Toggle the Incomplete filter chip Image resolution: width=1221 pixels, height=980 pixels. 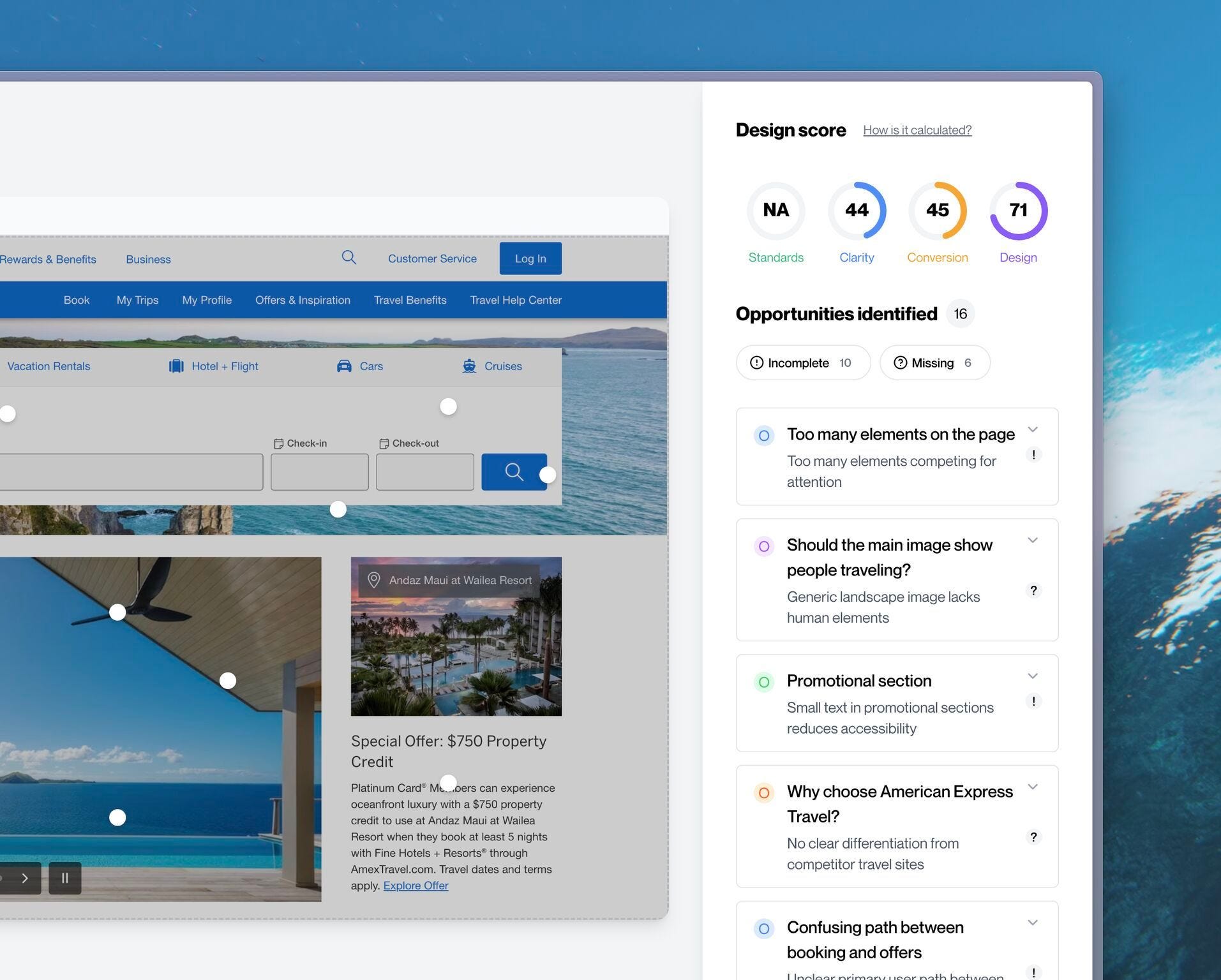pyautogui.click(x=803, y=362)
